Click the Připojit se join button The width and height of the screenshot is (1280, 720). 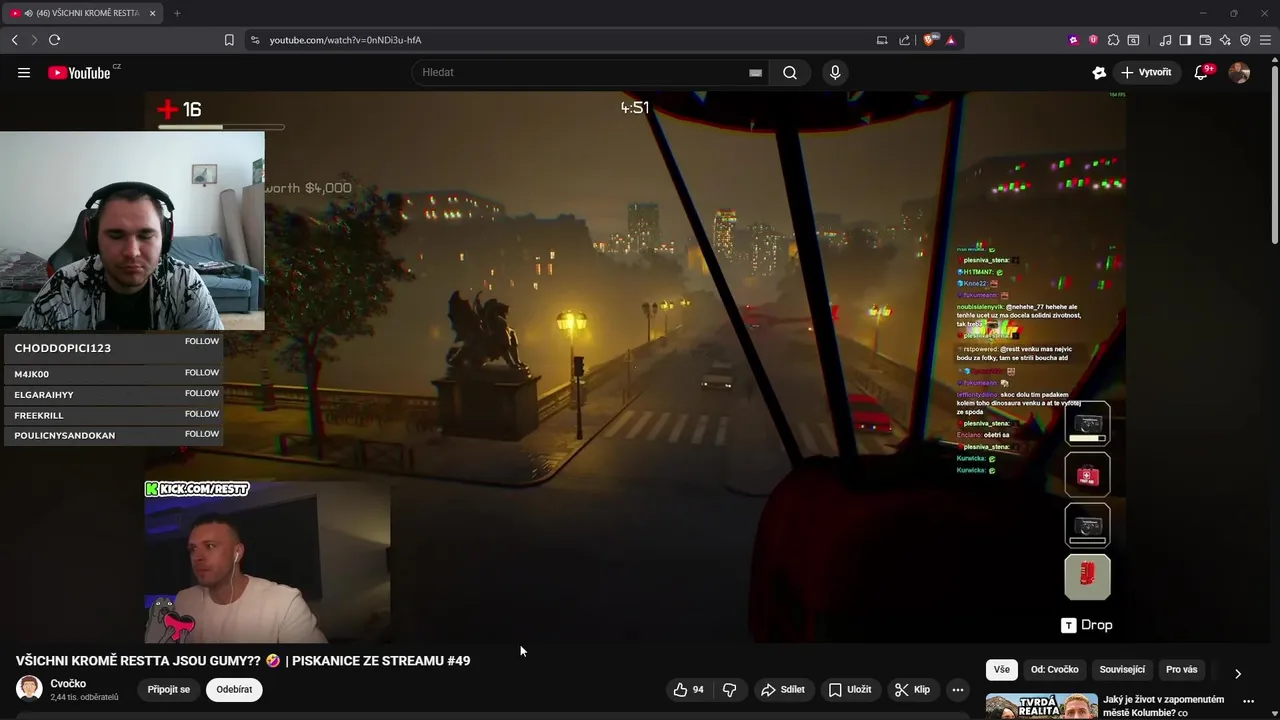point(169,689)
